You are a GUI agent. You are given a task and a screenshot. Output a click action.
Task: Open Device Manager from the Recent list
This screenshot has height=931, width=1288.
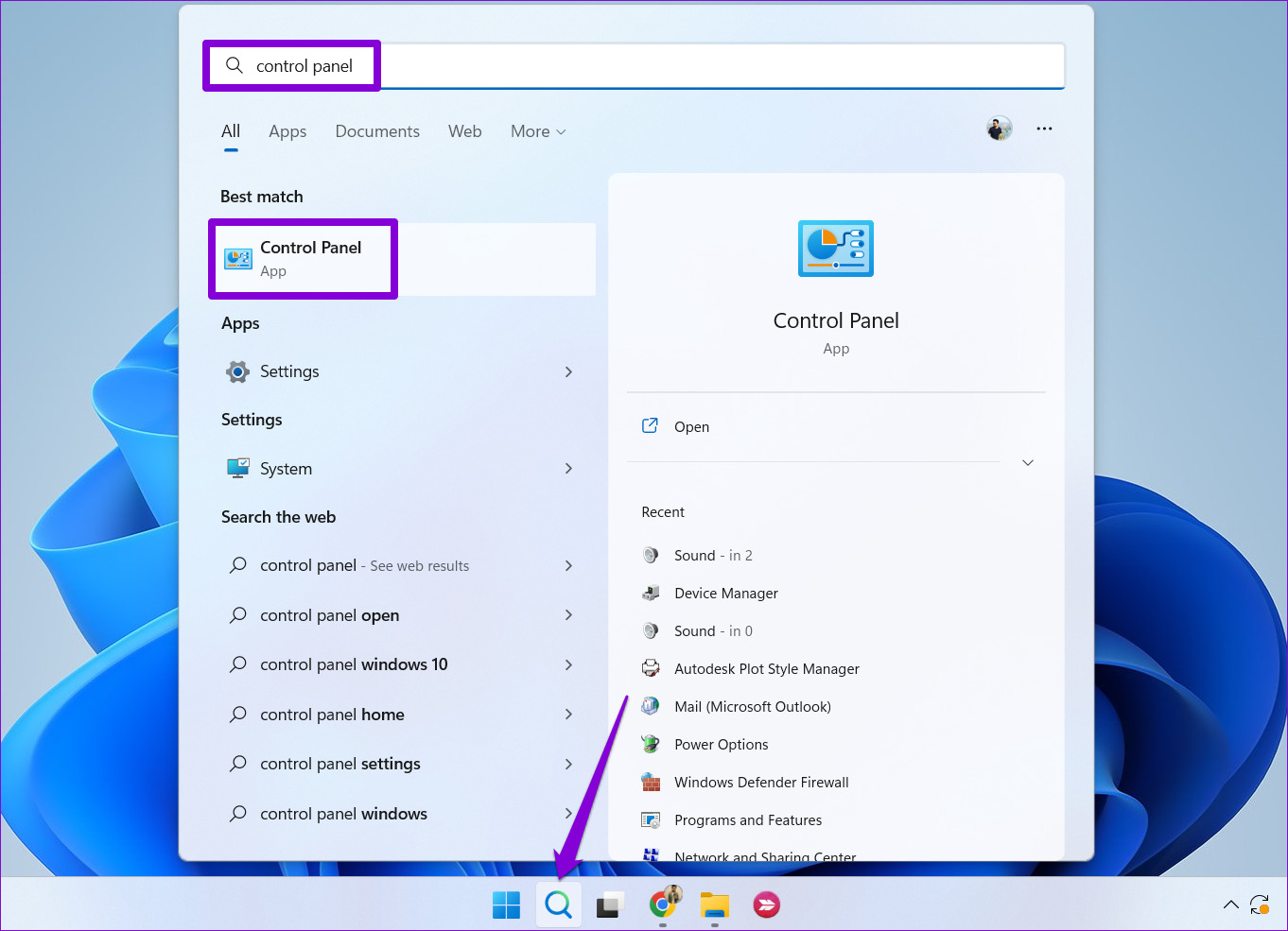tap(726, 593)
